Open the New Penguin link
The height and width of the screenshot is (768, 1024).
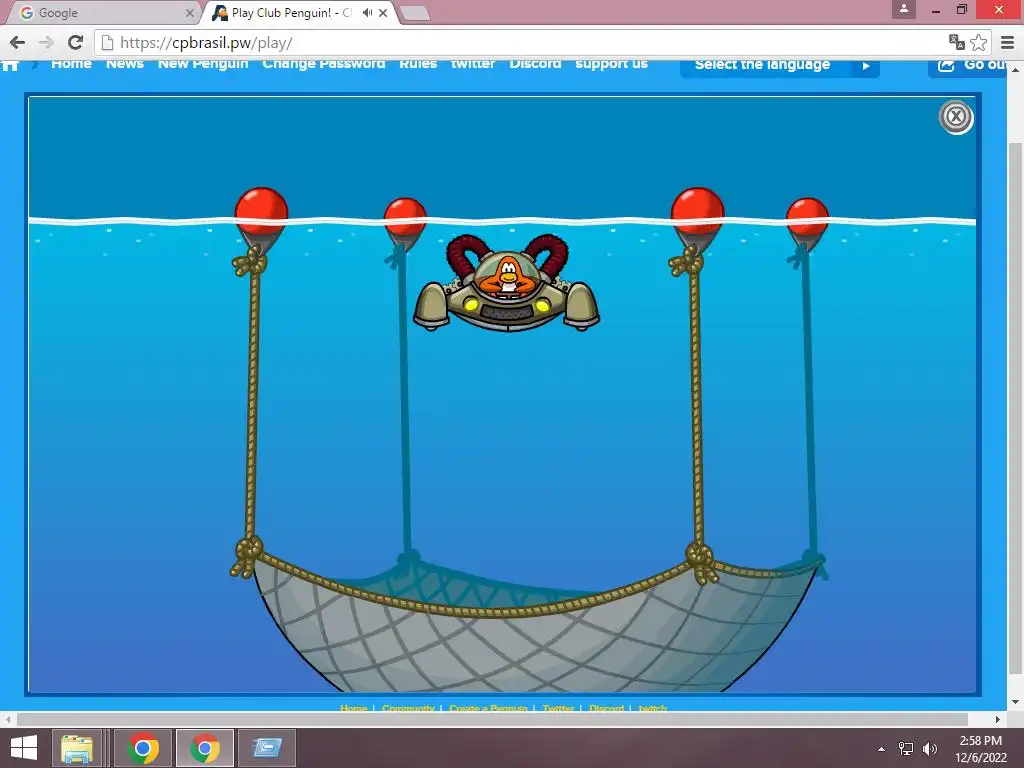pos(203,64)
